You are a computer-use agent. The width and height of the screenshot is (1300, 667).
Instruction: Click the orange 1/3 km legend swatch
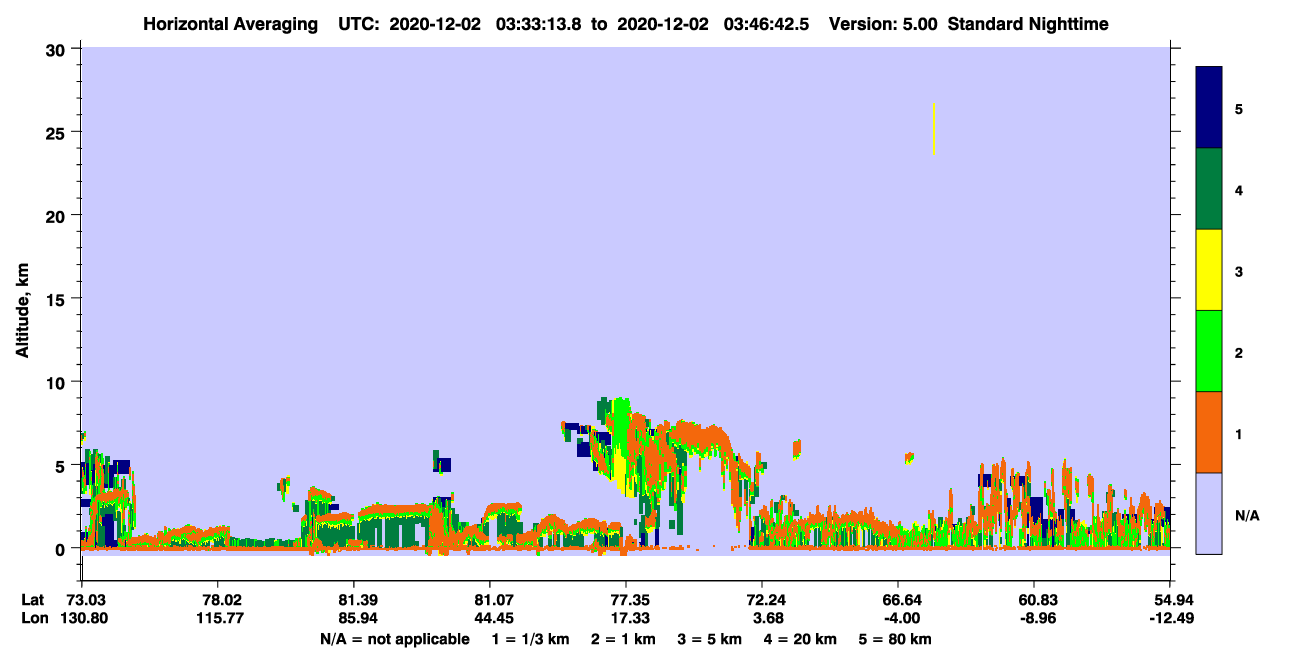[x=1209, y=432]
